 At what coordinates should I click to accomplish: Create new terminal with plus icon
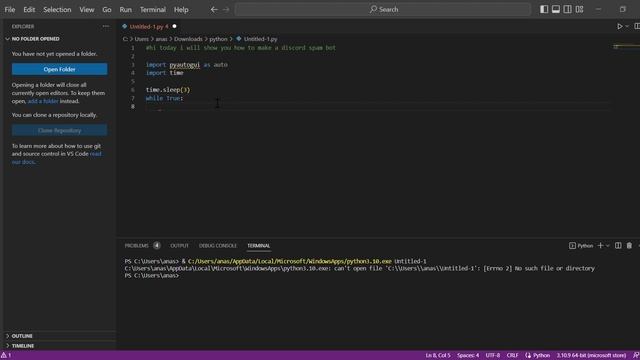coord(600,245)
